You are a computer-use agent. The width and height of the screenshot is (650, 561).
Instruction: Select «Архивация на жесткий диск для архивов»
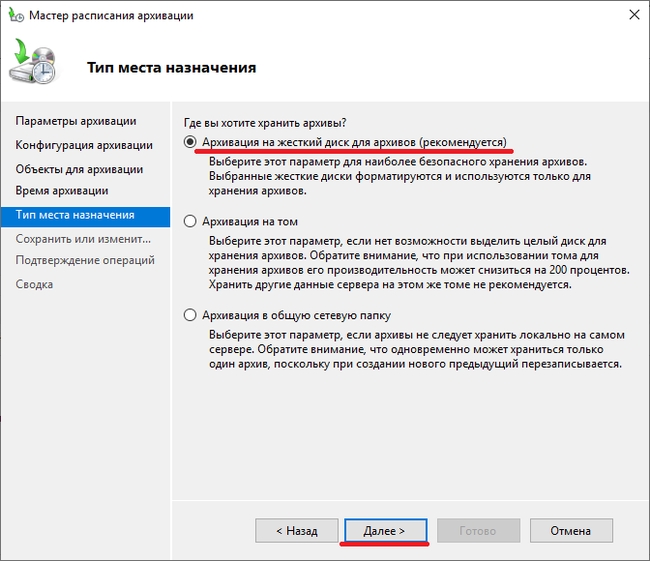(x=191, y=143)
